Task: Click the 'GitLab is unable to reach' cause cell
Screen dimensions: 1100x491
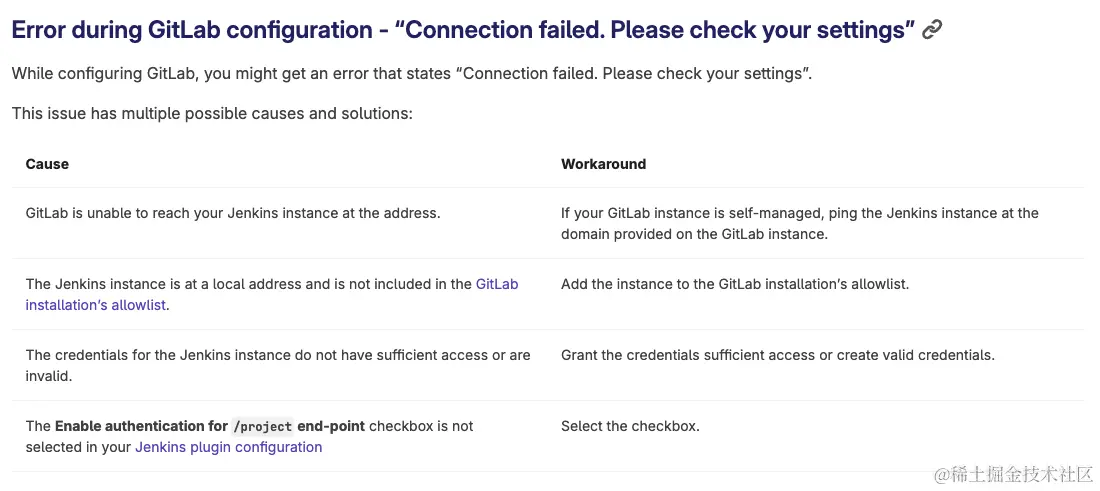Action: (233, 213)
